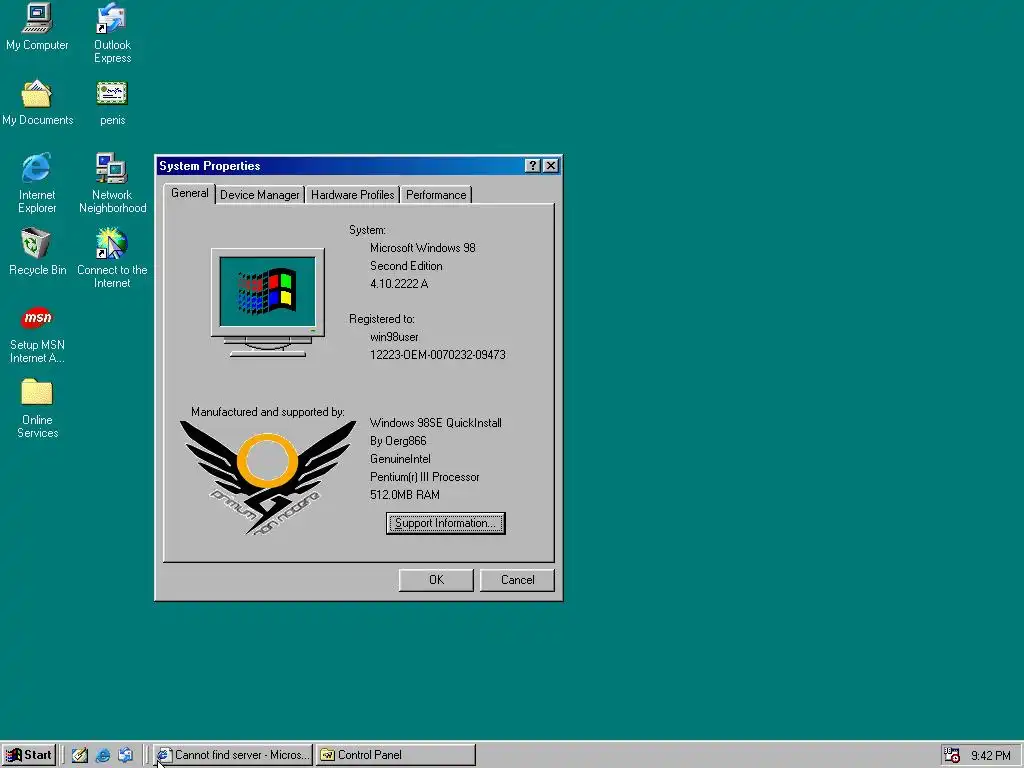Click the text 'Microsoft Windows 98'

423,248
